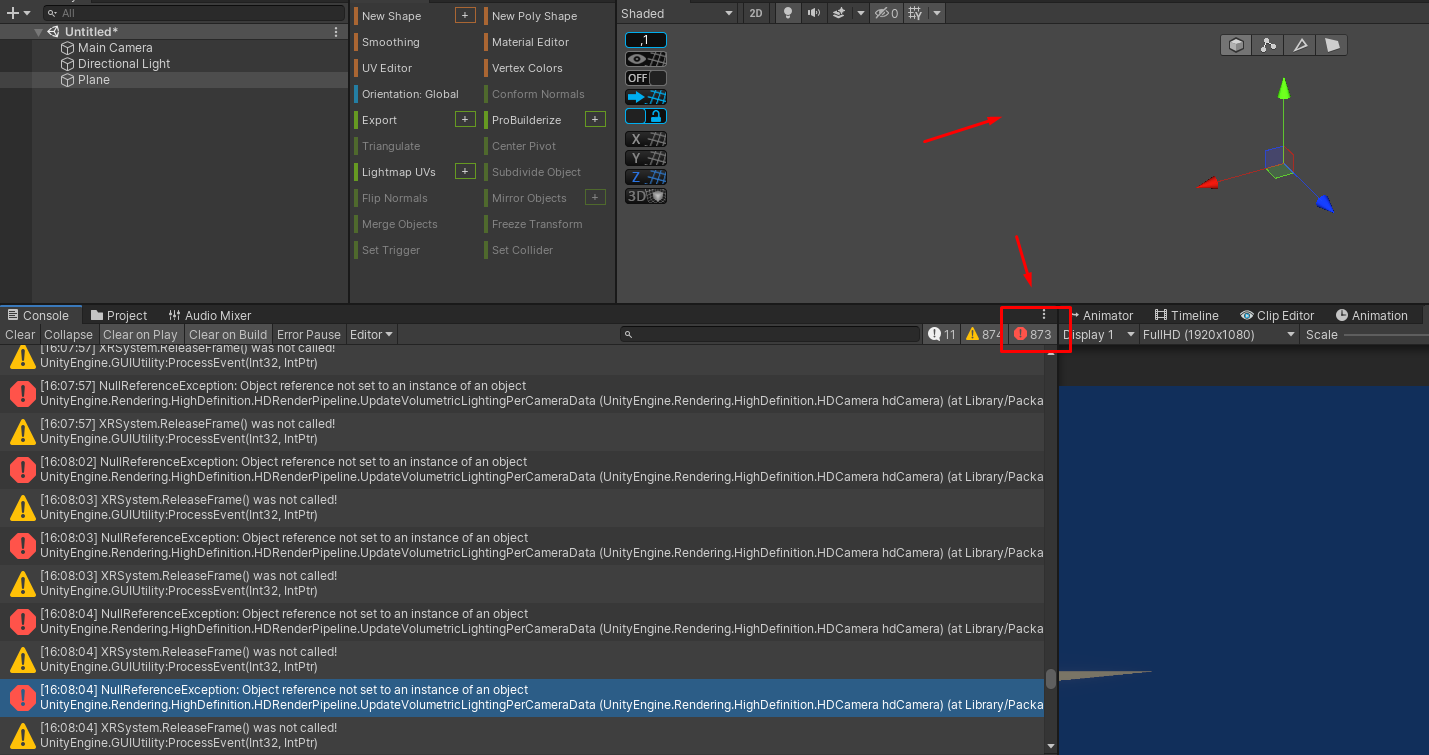Screen dimensions: 1429x755
Task: Click the green Y axis gizmo cone
Action: (x=1284, y=89)
